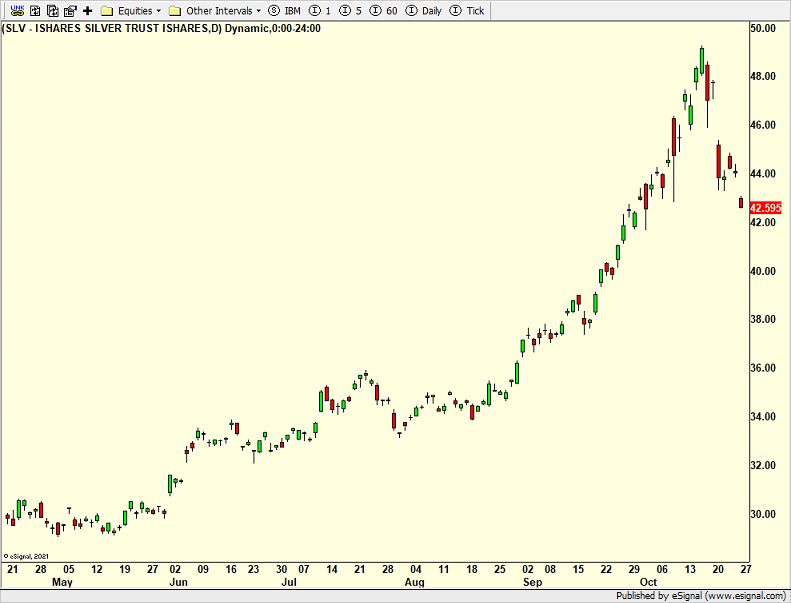This screenshot has height=603, width=791.
Task: Click the Sep month label on time axis
Action: (532, 581)
